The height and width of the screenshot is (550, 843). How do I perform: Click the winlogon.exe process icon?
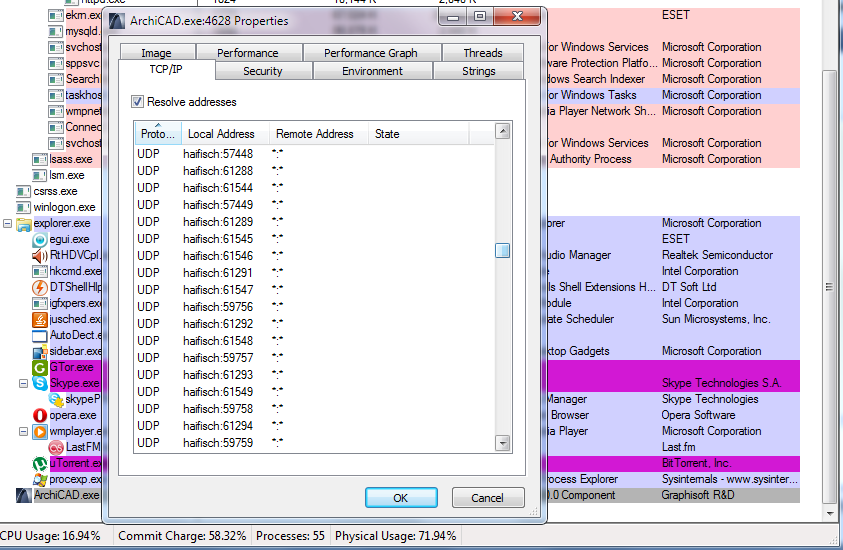[x=24, y=208]
